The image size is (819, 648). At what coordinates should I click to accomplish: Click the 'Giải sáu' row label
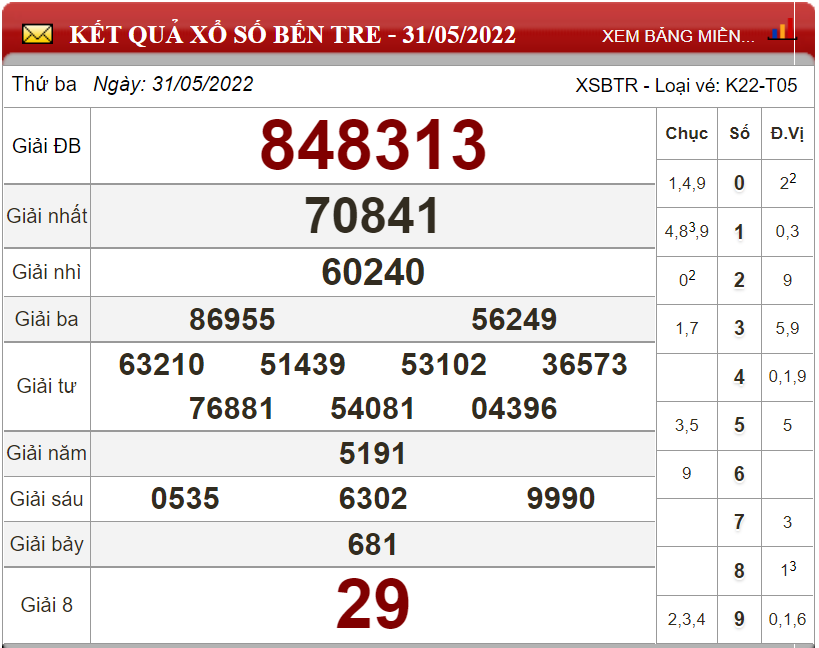46,499
